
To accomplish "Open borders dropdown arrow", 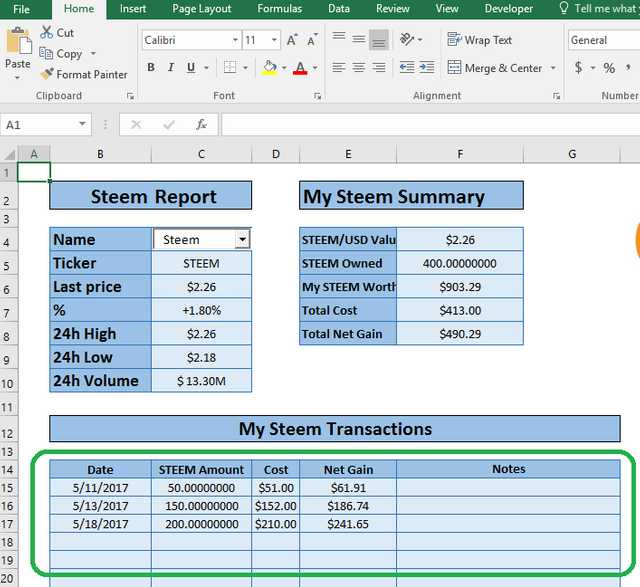I will [x=245, y=68].
